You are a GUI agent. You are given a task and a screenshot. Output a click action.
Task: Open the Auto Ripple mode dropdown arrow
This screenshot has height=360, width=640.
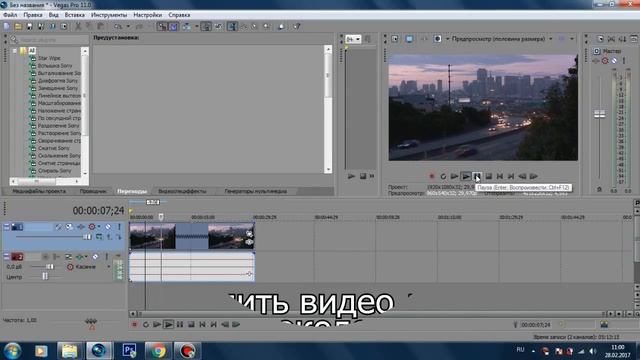tap(196, 27)
